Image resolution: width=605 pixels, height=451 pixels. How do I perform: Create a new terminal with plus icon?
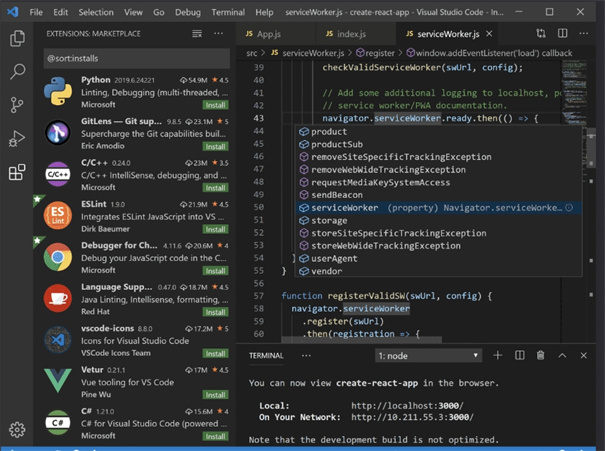(498, 355)
